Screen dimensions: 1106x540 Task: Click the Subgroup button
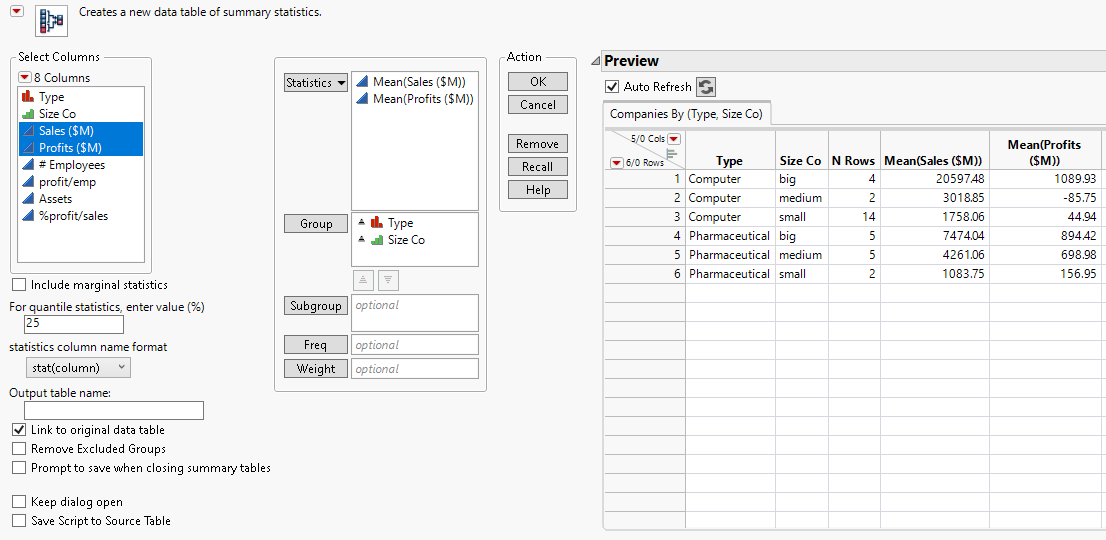click(316, 306)
